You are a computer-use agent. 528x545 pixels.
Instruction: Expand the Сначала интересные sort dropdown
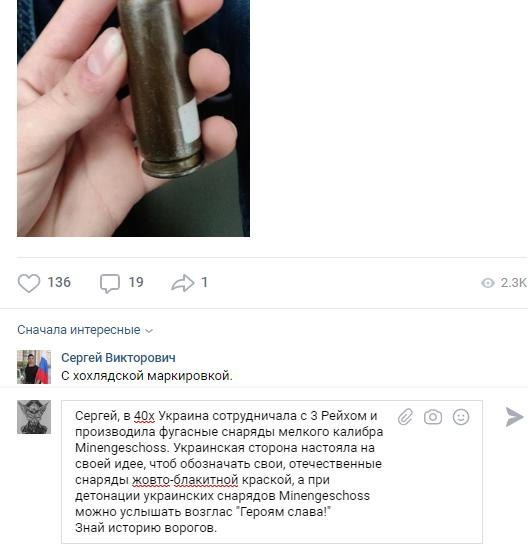coord(85,330)
